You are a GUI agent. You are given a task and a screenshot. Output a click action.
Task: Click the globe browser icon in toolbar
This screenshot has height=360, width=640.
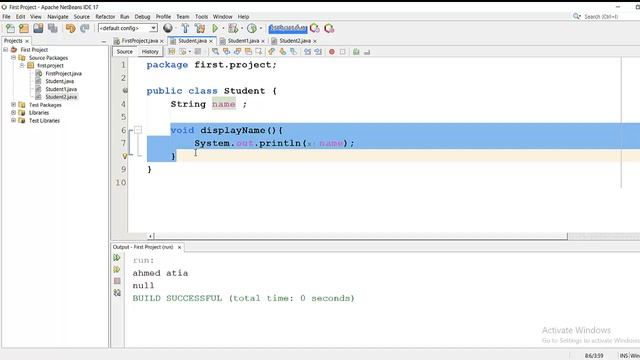click(x=168, y=28)
